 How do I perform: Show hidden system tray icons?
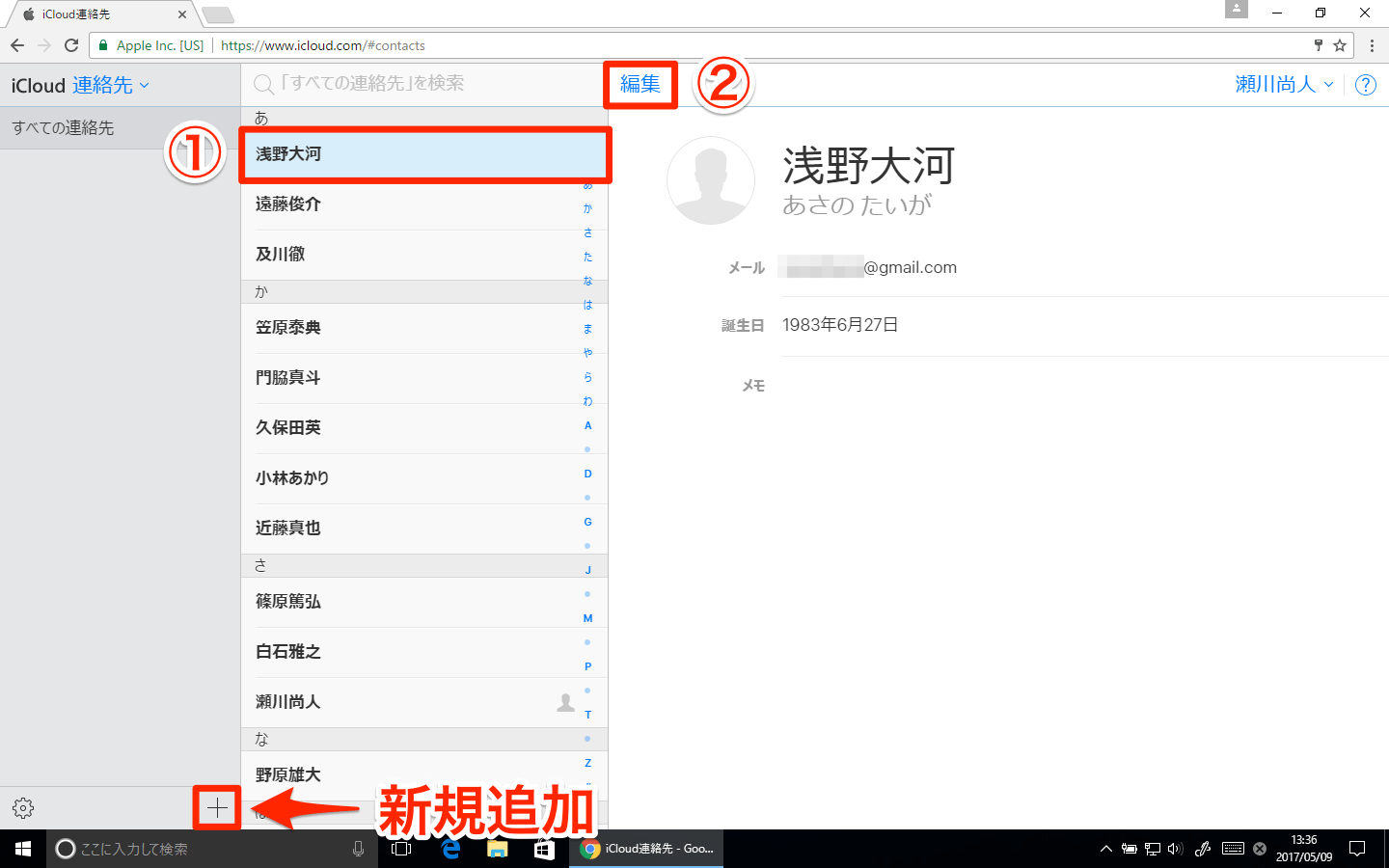tap(1106, 849)
